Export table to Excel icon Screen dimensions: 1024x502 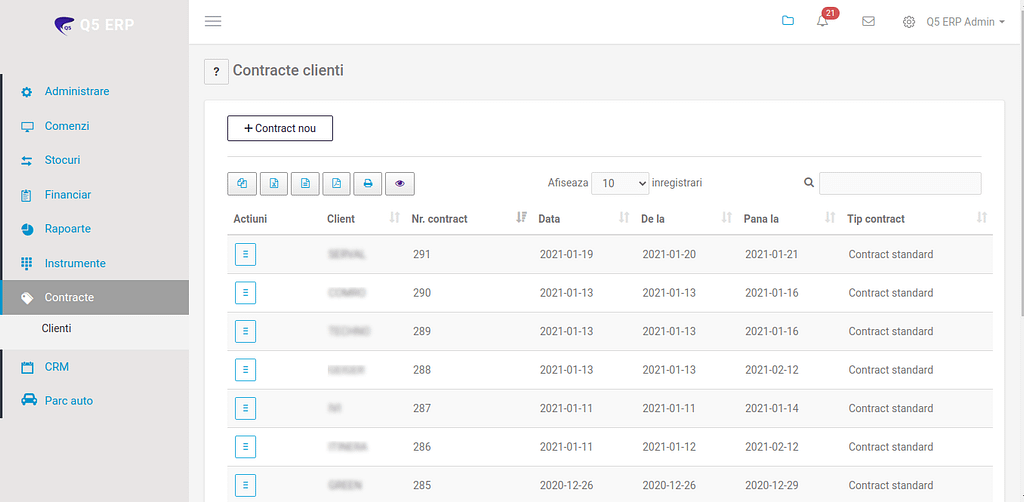pyautogui.click(x=274, y=184)
